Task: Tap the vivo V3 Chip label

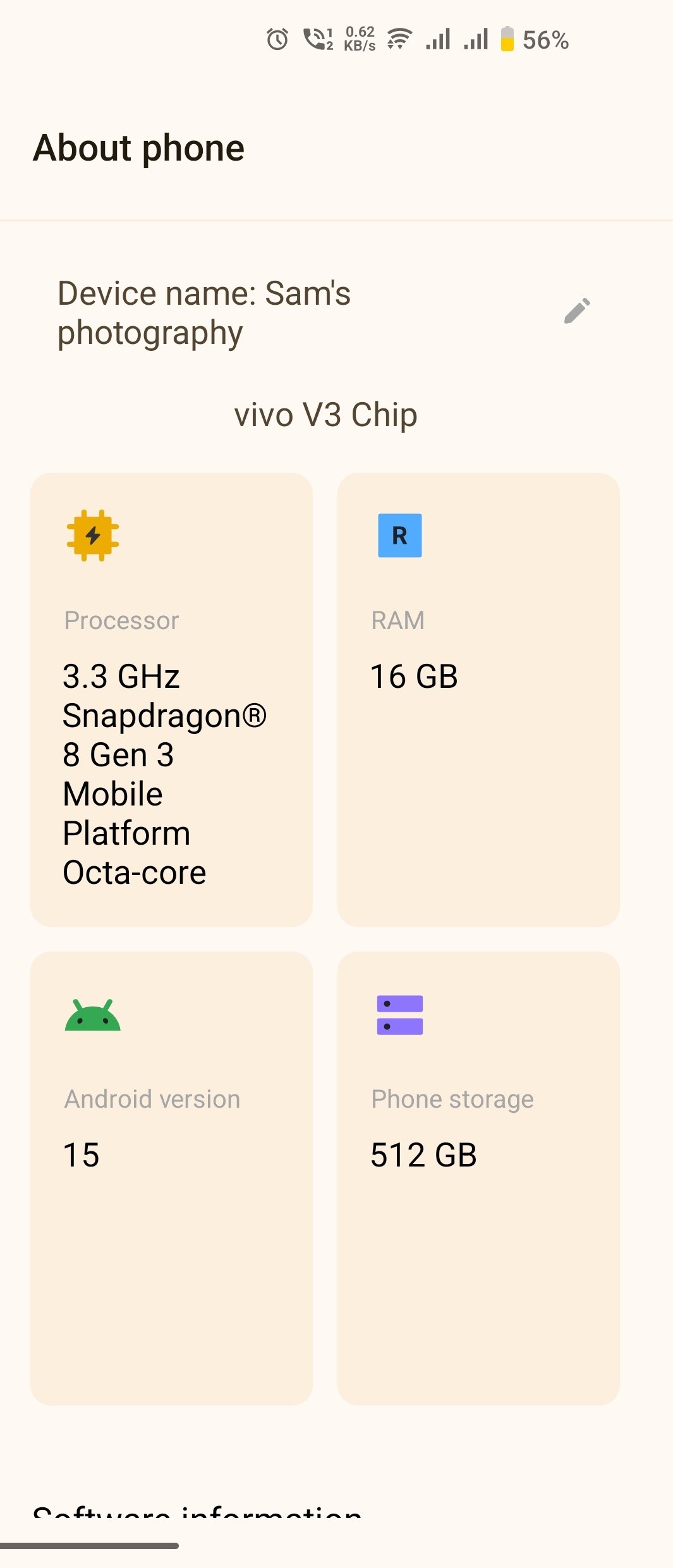Action: [x=325, y=415]
